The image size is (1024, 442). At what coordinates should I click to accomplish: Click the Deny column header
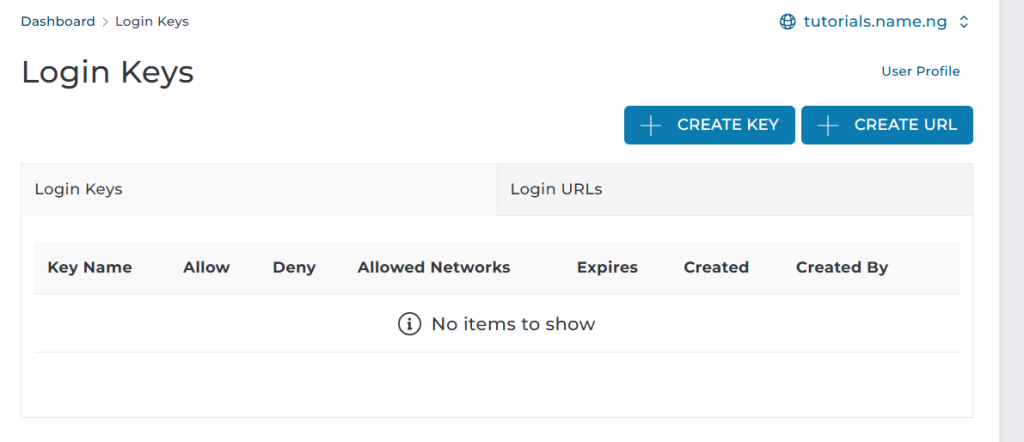(294, 267)
